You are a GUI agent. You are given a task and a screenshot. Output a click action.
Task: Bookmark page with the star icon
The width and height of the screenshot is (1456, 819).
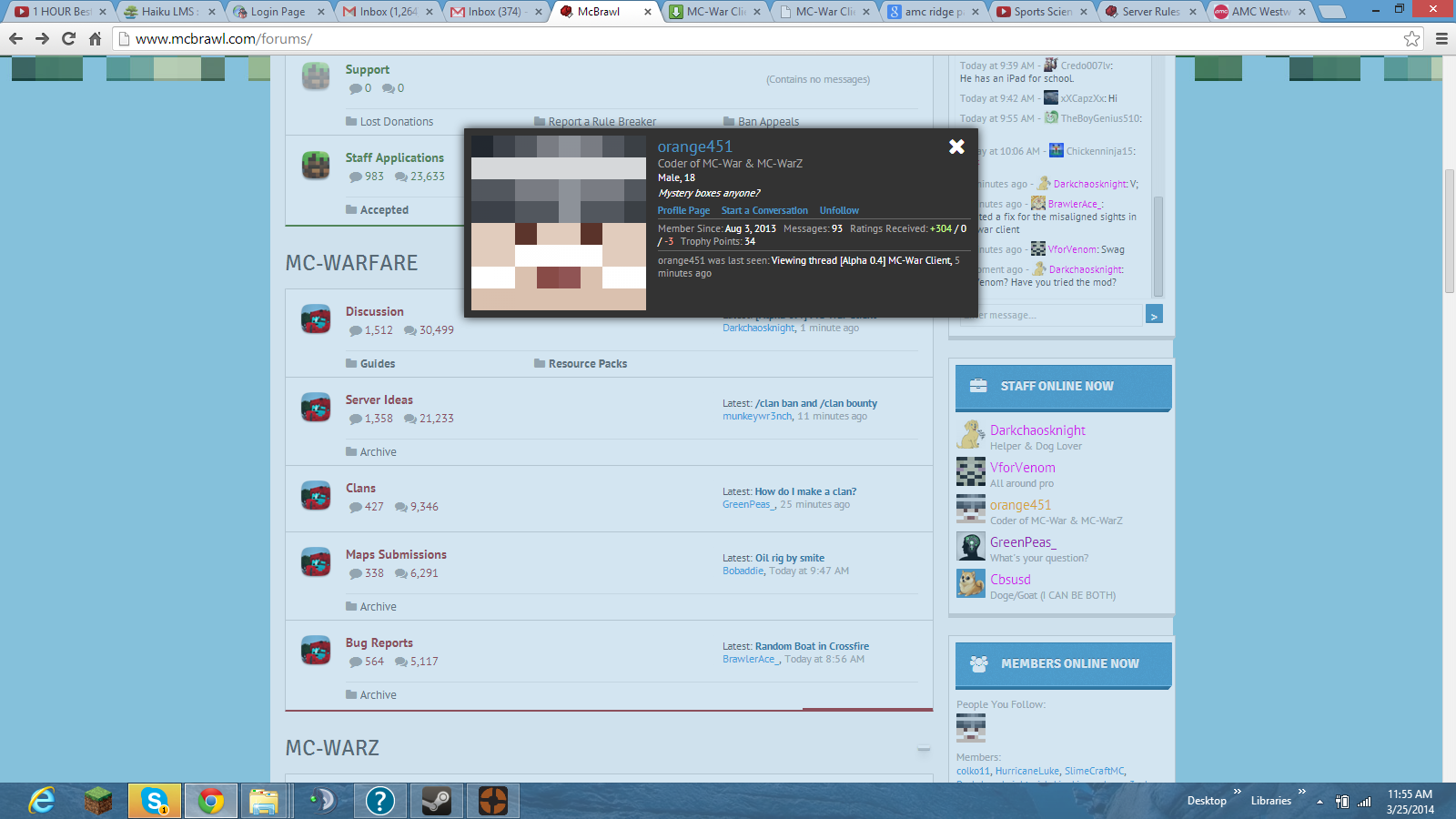tap(1411, 38)
